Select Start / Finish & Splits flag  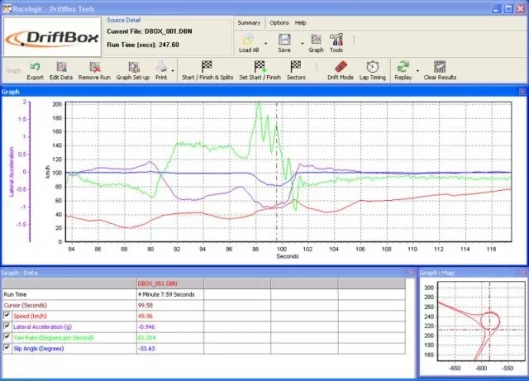(207, 67)
